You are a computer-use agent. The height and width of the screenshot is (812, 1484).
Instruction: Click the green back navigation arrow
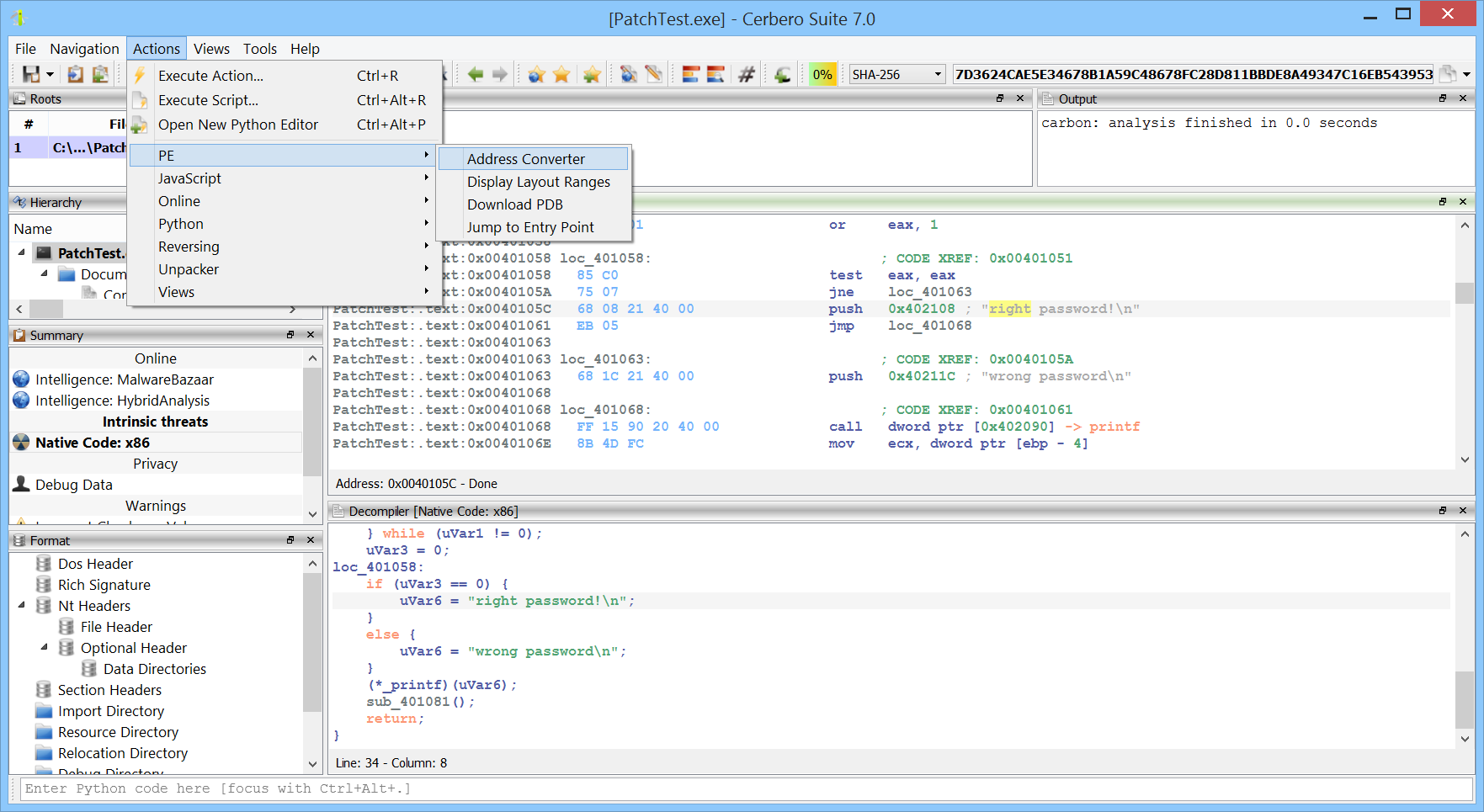click(476, 75)
